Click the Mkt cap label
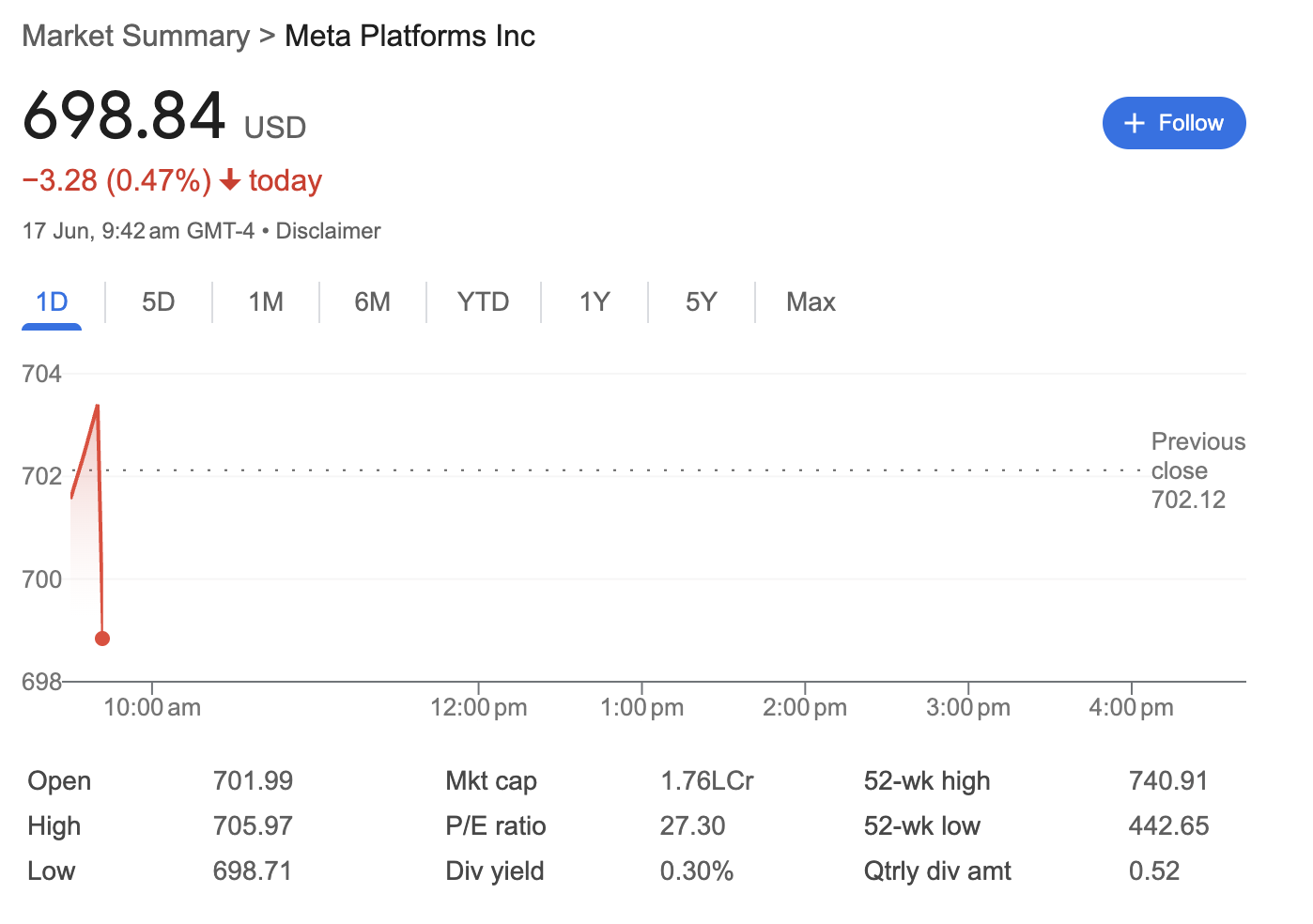 491,780
